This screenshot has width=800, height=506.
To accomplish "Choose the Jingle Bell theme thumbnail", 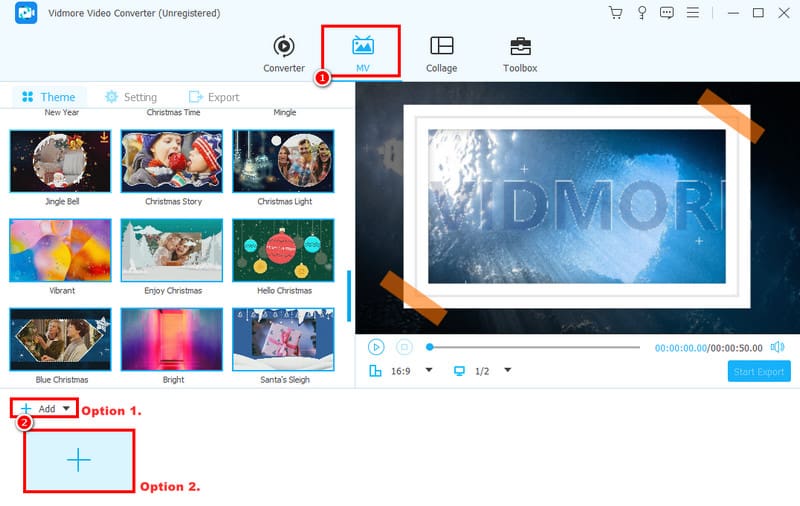I will click(x=60, y=161).
